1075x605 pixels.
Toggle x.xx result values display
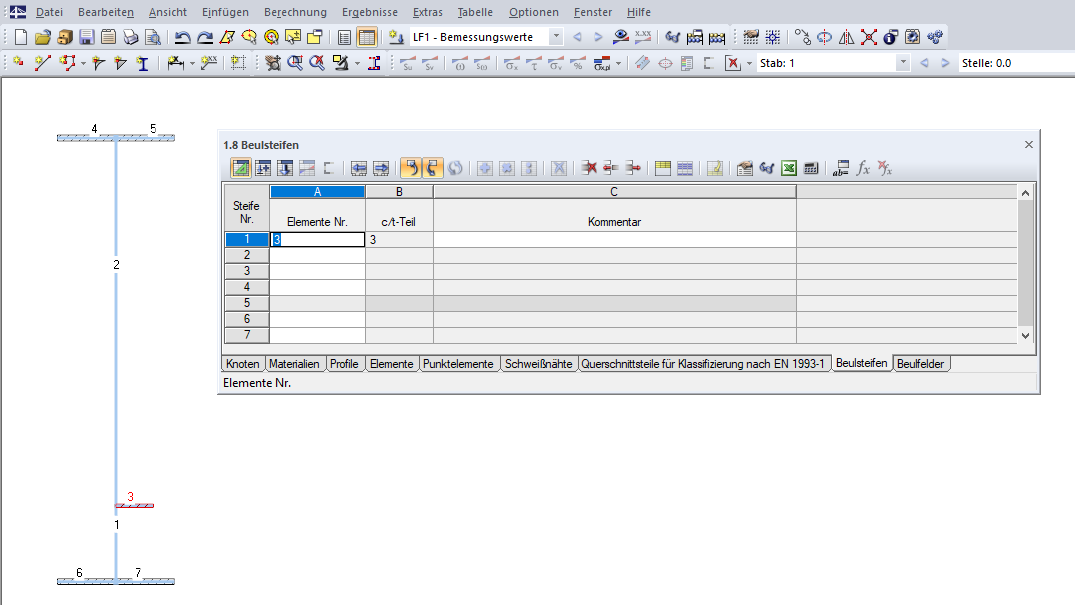[x=643, y=37]
